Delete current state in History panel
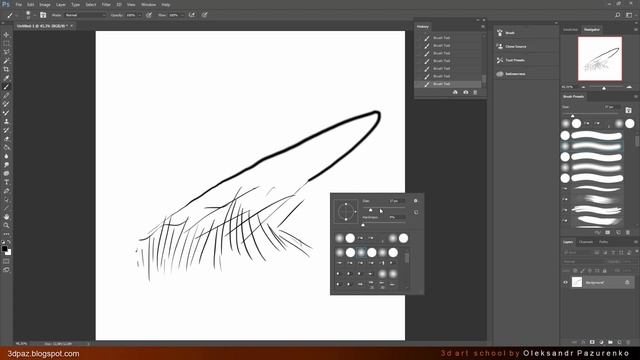This screenshot has height=360, width=640. click(x=475, y=92)
